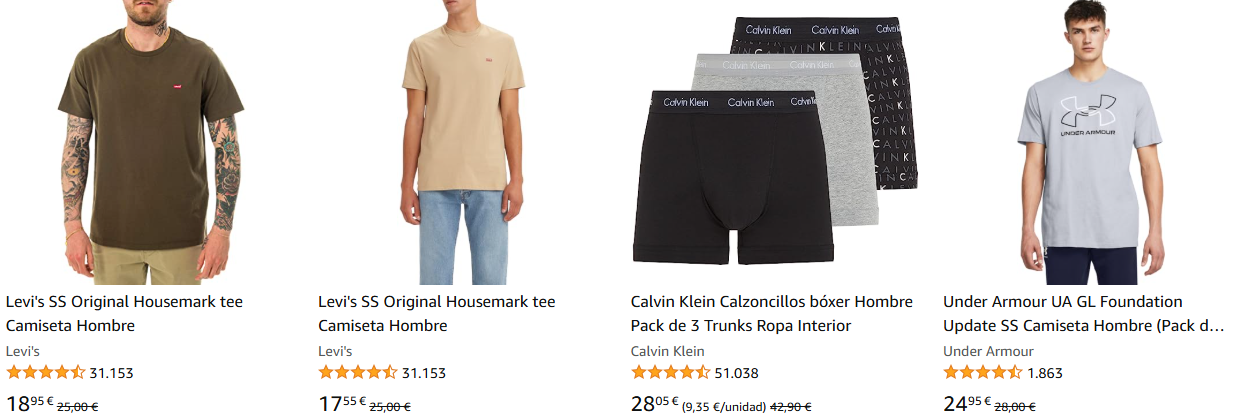Open second Levi's SS Original Housemark tee title
1237x417 pixels.
(x=437, y=313)
